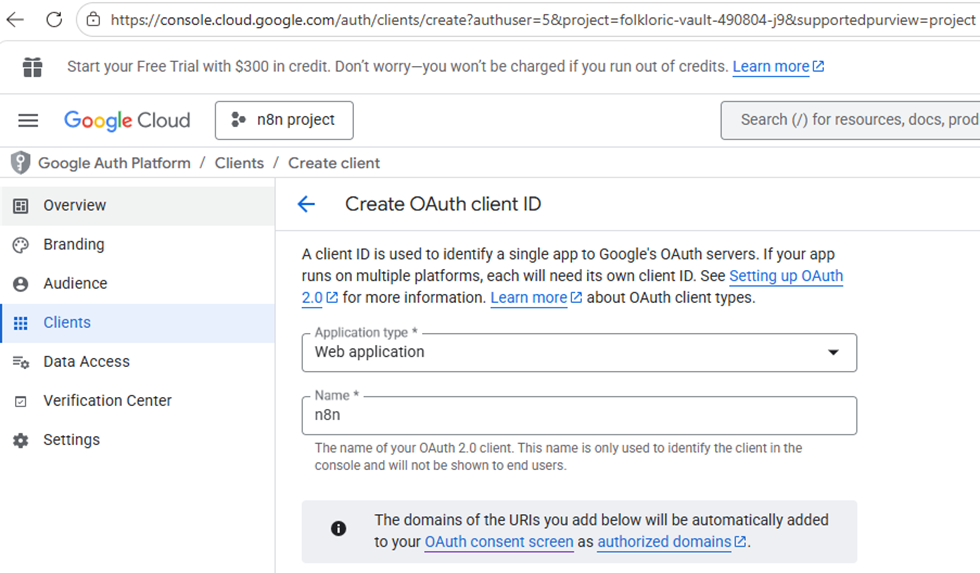The image size is (980, 573).
Task: Click the info icon in the domains notice
Action: [x=339, y=529]
